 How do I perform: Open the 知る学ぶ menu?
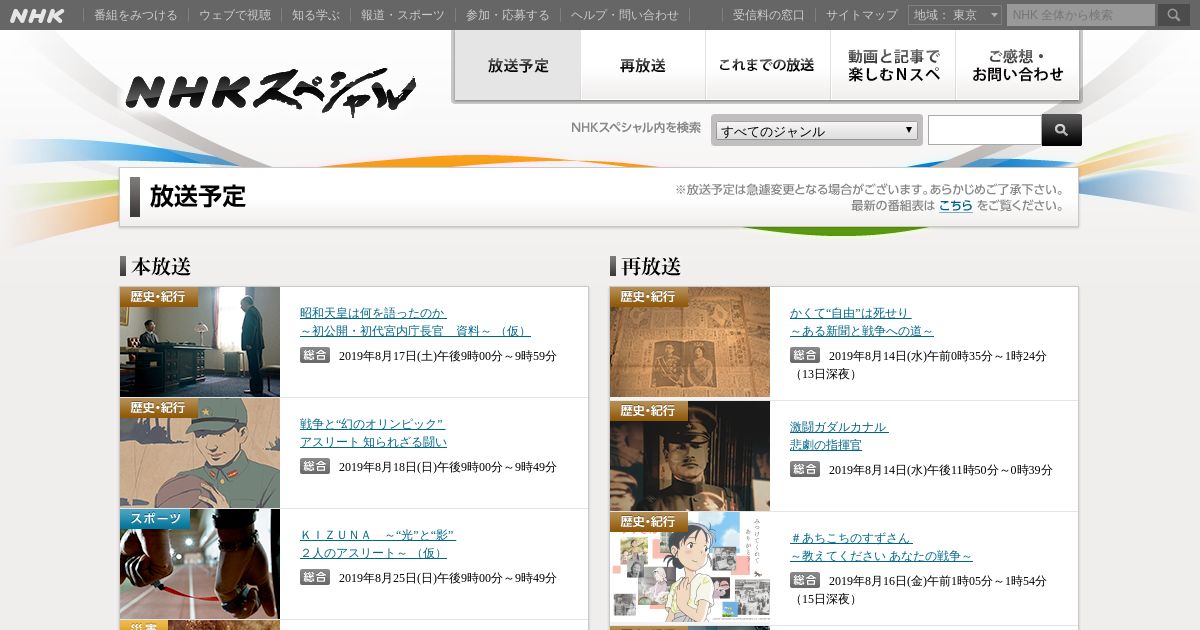coord(316,15)
